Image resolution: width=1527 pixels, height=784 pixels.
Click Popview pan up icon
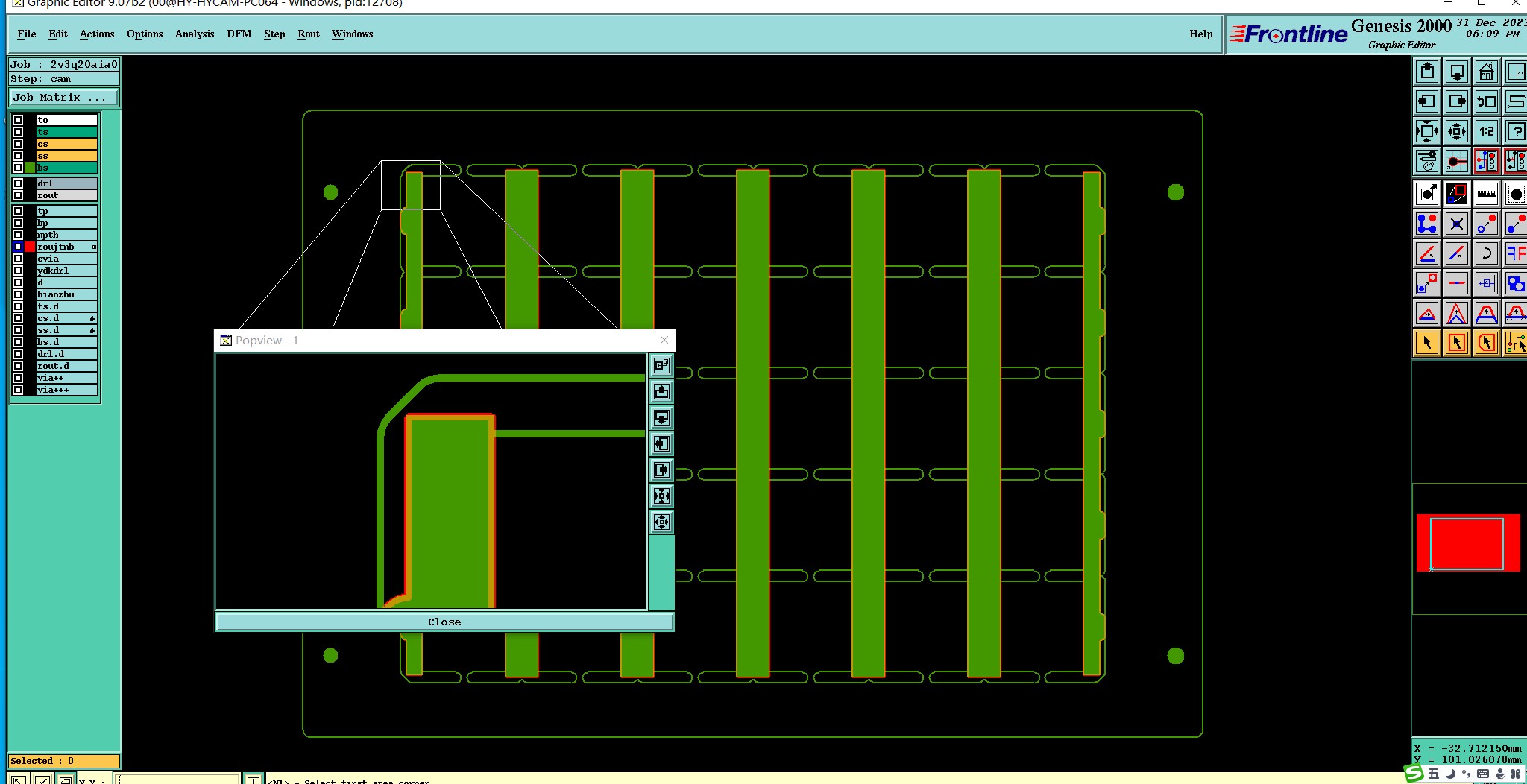coord(661,391)
